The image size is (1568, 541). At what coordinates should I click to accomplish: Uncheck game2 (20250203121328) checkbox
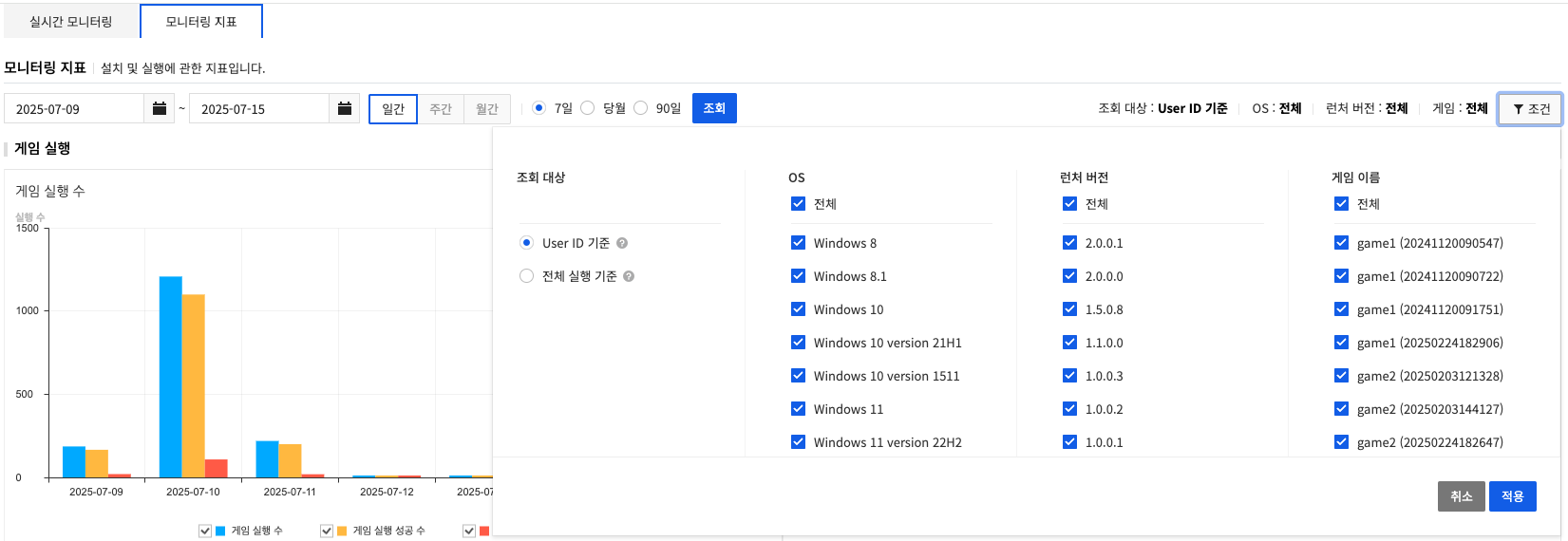click(x=1341, y=376)
